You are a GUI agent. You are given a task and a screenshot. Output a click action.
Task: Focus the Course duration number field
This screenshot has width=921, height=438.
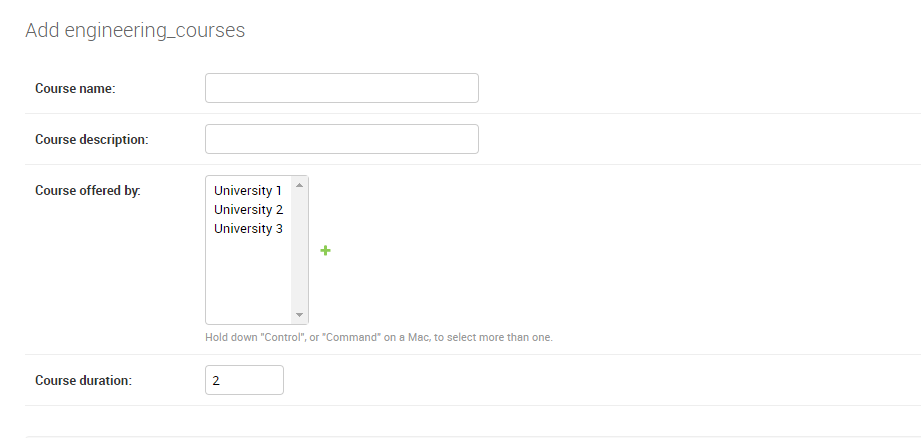point(244,381)
